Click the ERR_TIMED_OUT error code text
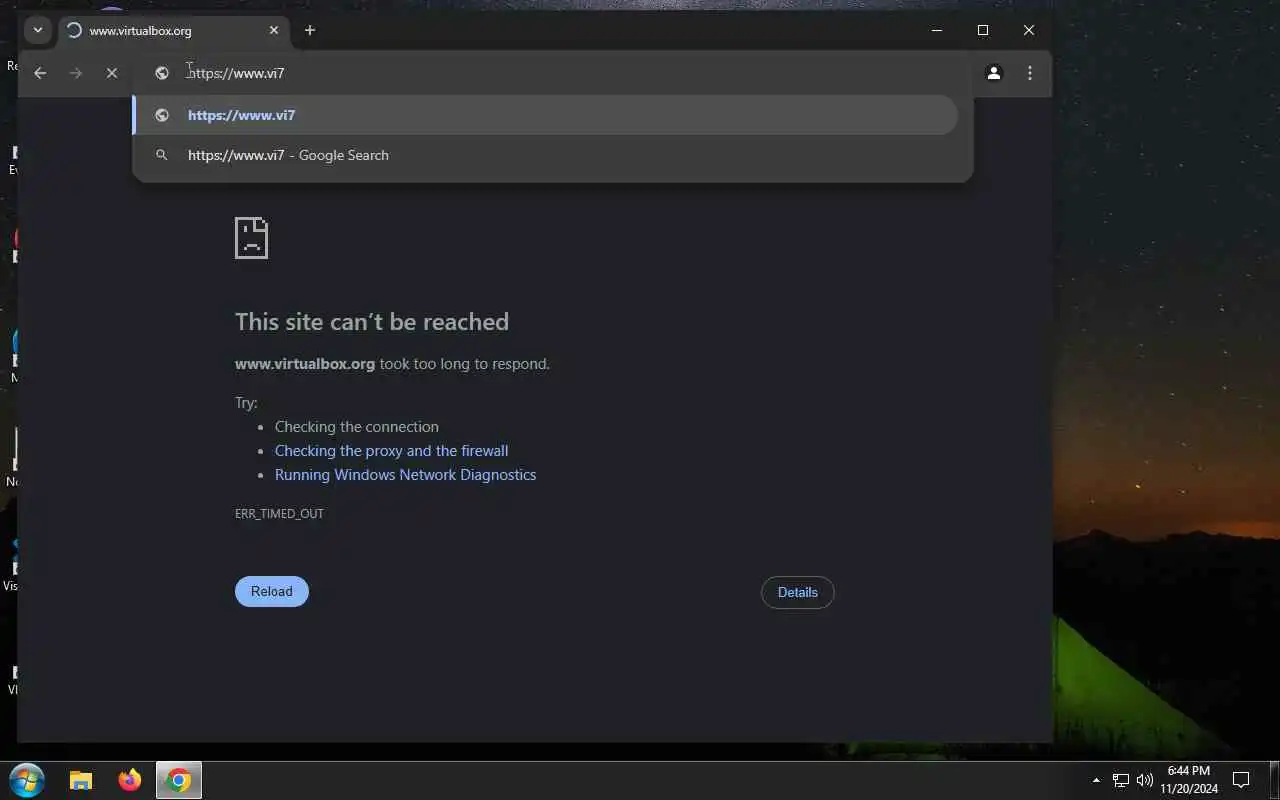Viewport: 1280px width, 800px height. [x=279, y=514]
